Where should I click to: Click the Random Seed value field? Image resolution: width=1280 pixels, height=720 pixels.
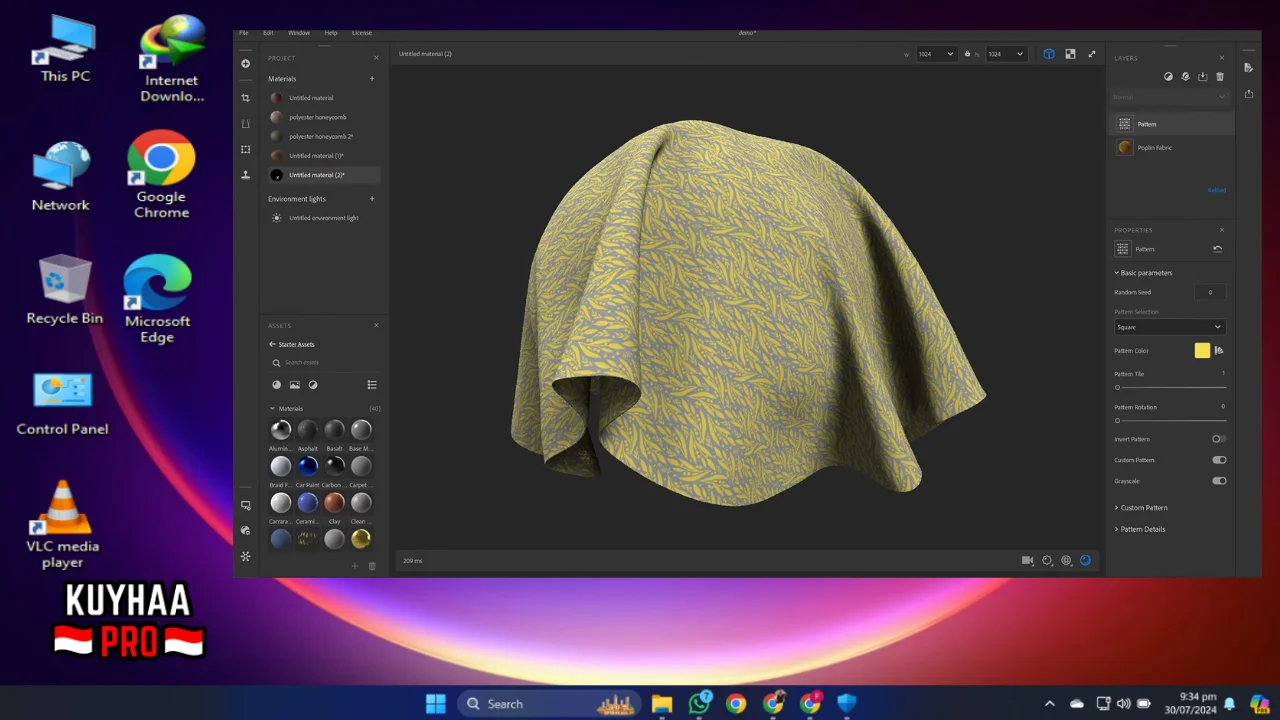coord(1210,292)
